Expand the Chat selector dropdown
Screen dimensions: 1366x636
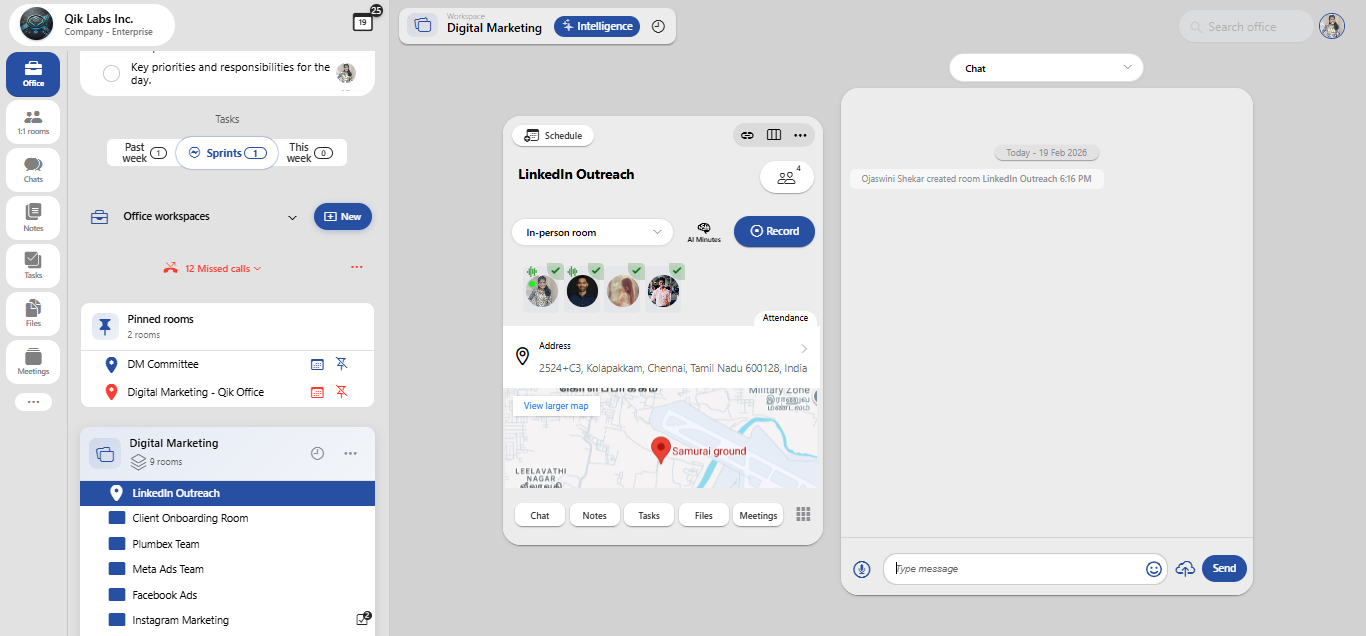pos(1046,68)
